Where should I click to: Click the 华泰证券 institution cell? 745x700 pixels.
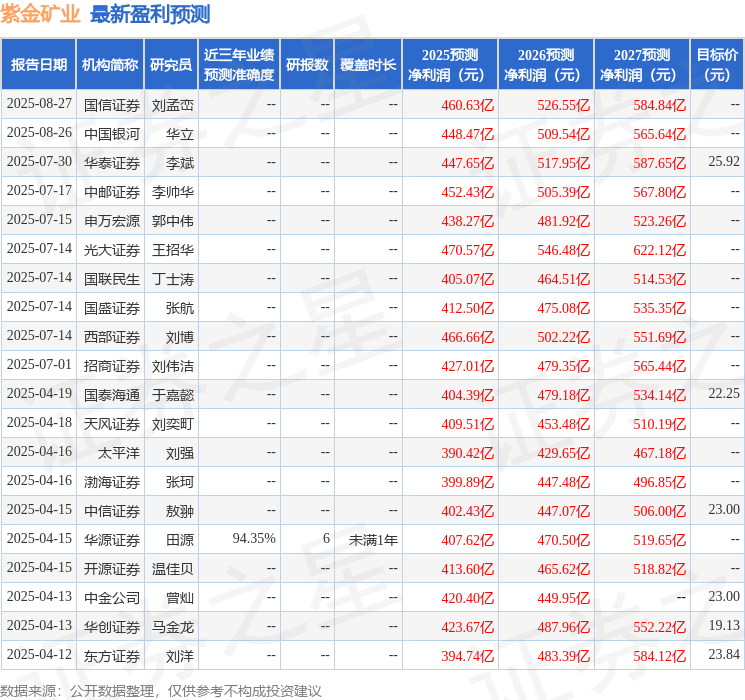(x=112, y=163)
